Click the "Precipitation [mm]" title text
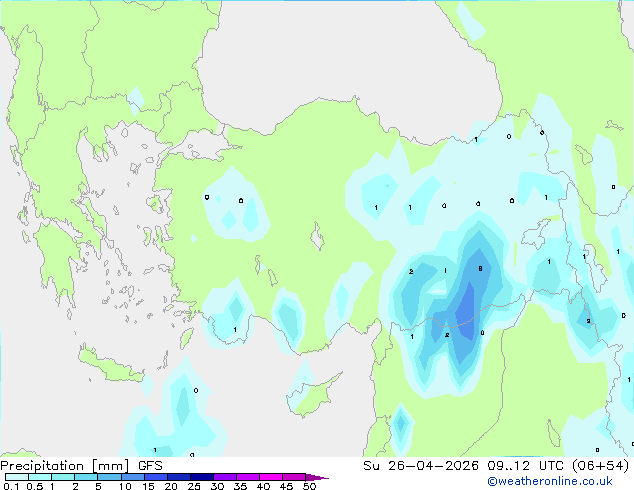Image resolution: width=634 pixels, height=490 pixels. pos(65,466)
